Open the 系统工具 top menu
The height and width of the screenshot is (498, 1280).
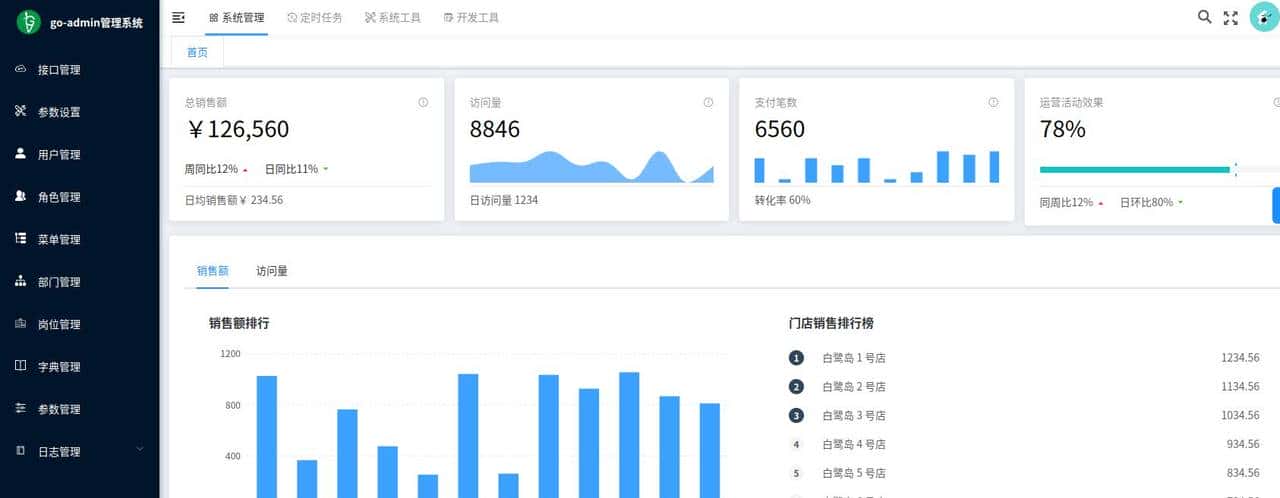(x=393, y=17)
